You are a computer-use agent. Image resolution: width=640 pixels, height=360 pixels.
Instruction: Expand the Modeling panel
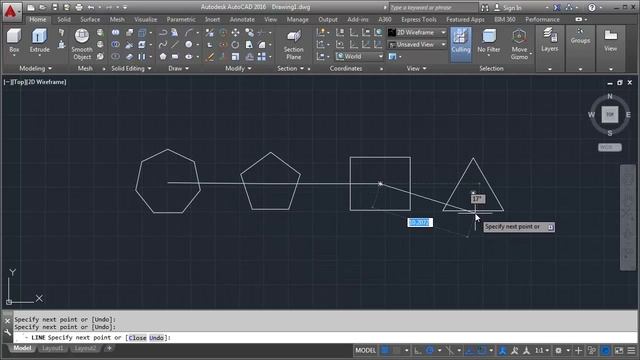(x=36, y=68)
